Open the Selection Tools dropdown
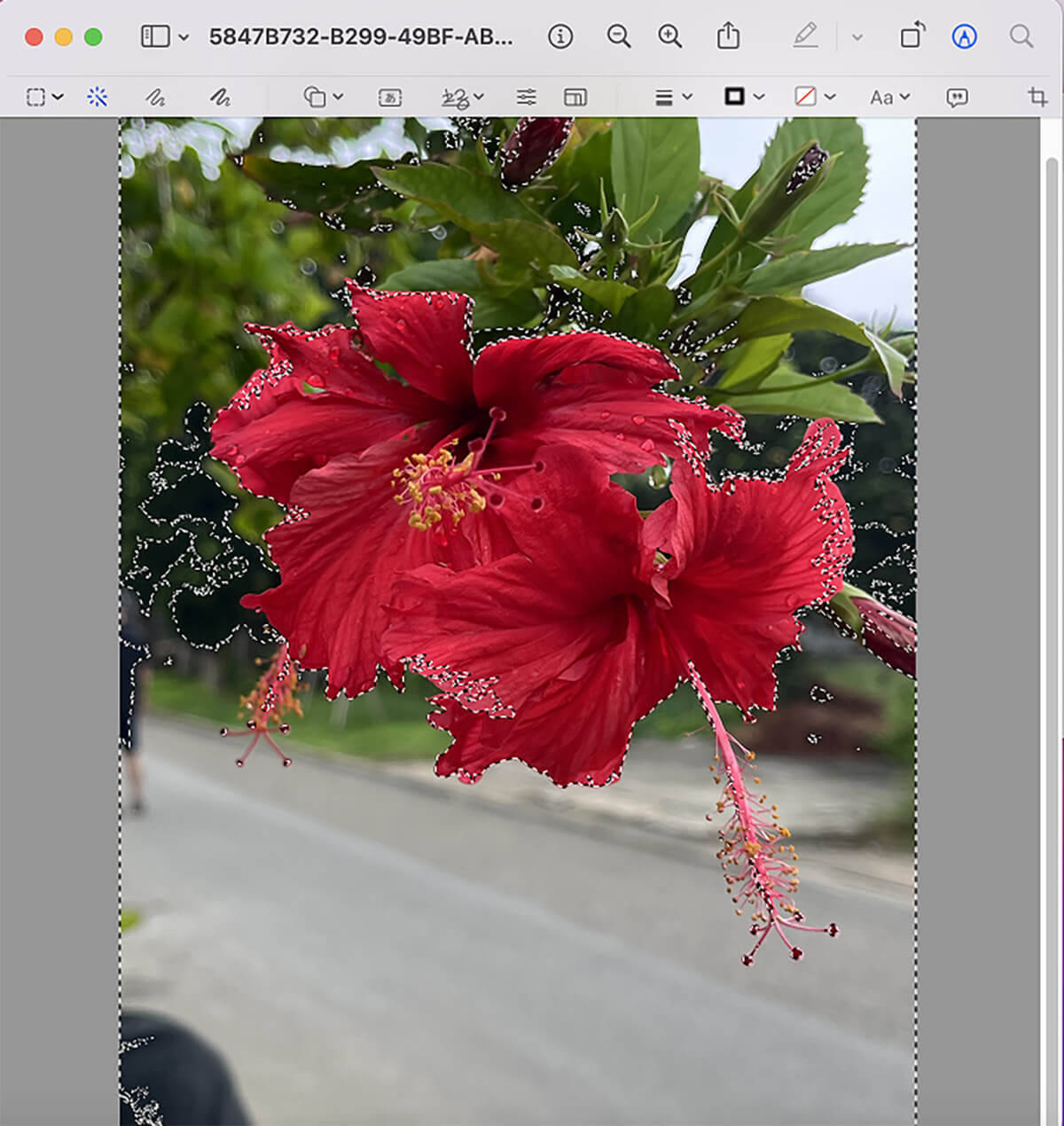 point(44,98)
